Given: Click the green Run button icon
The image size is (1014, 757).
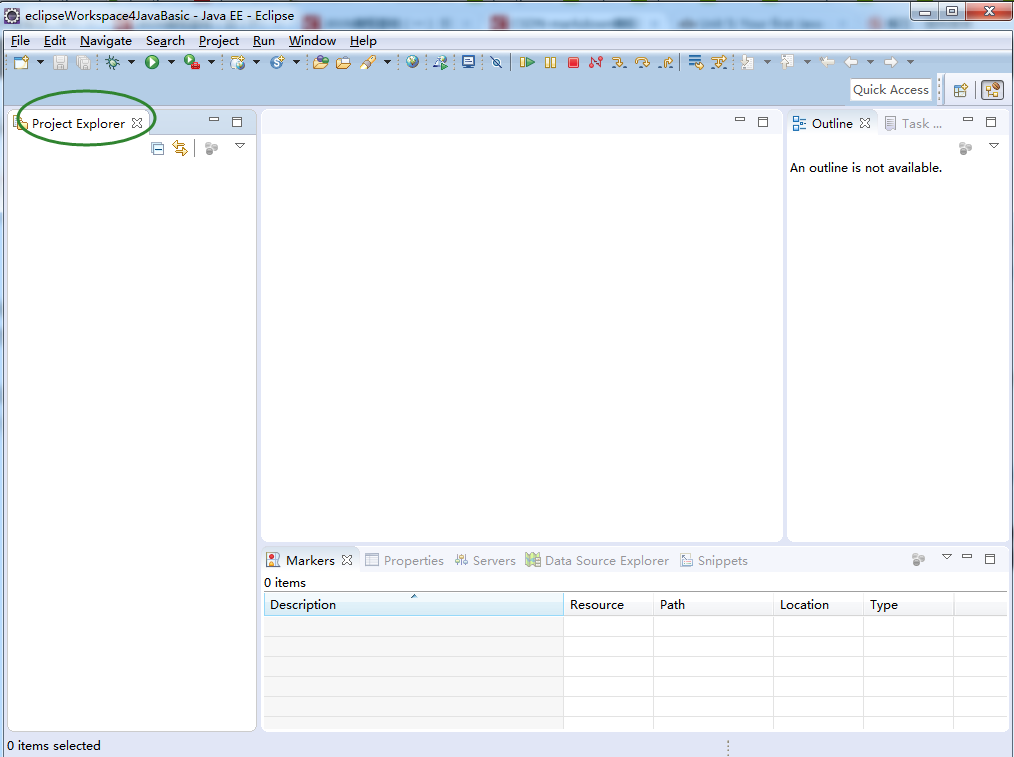Looking at the screenshot, I should [x=152, y=62].
